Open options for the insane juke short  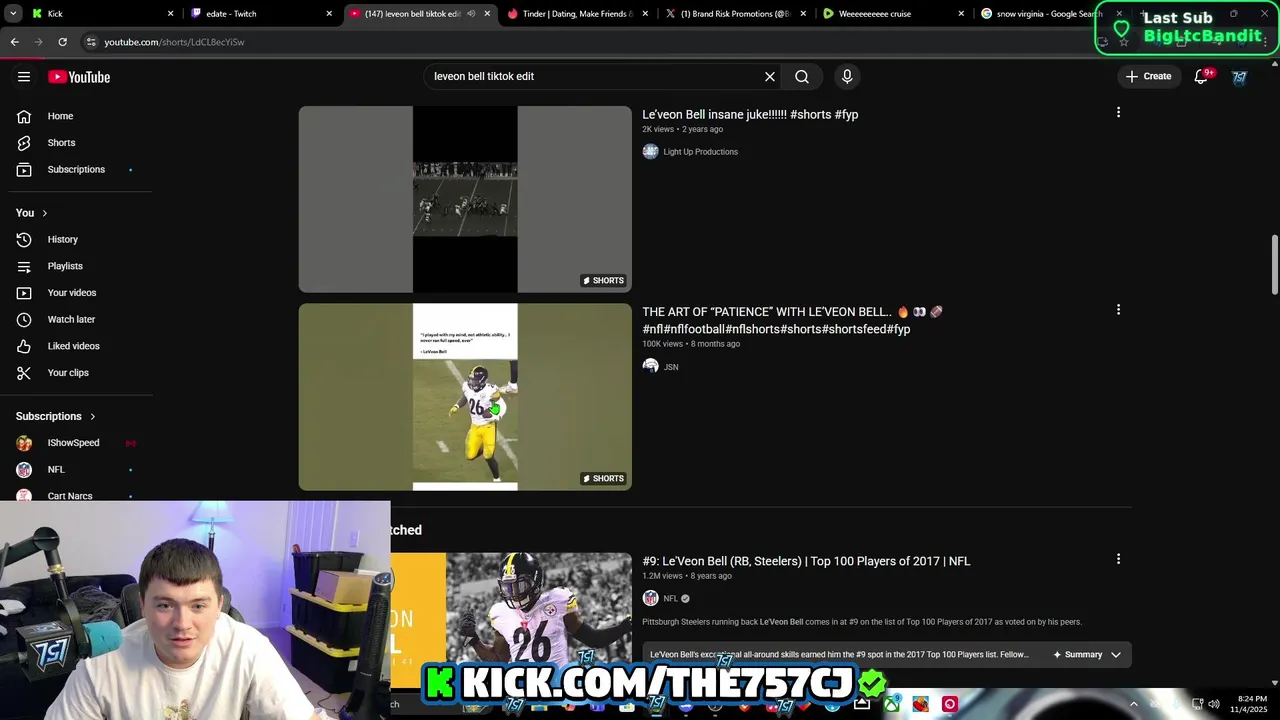point(1118,113)
